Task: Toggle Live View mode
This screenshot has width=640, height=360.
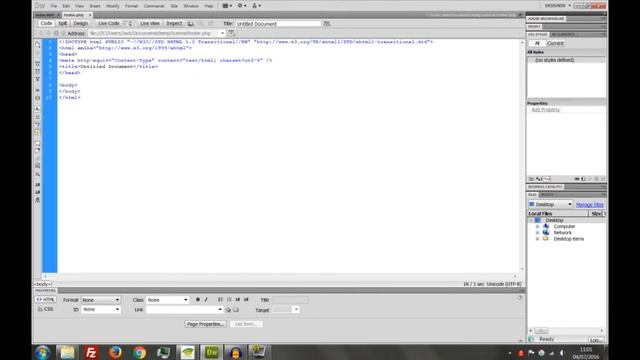Action: (x=150, y=24)
